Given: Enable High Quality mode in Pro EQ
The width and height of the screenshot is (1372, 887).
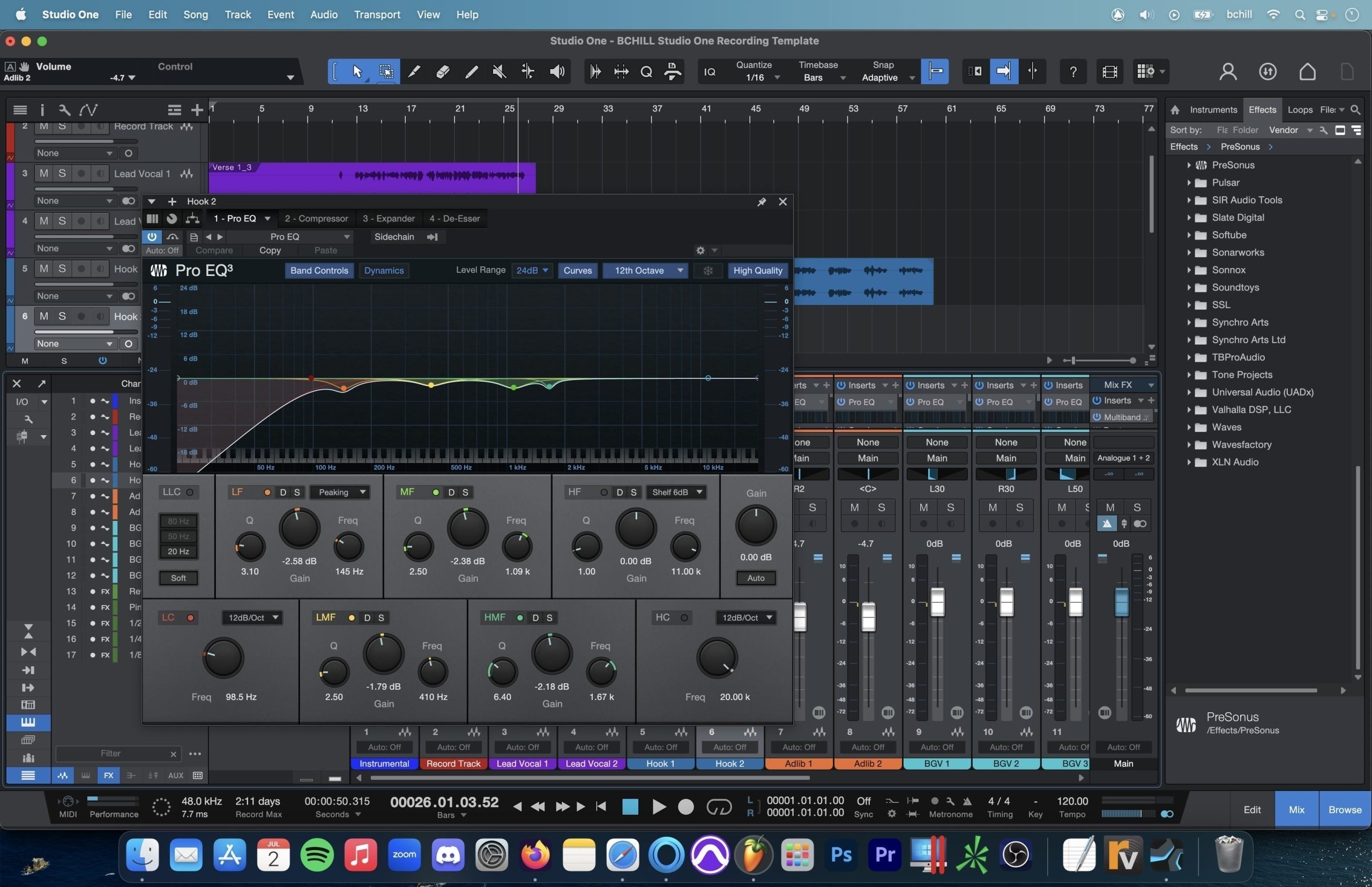Looking at the screenshot, I should [x=757, y=270].
